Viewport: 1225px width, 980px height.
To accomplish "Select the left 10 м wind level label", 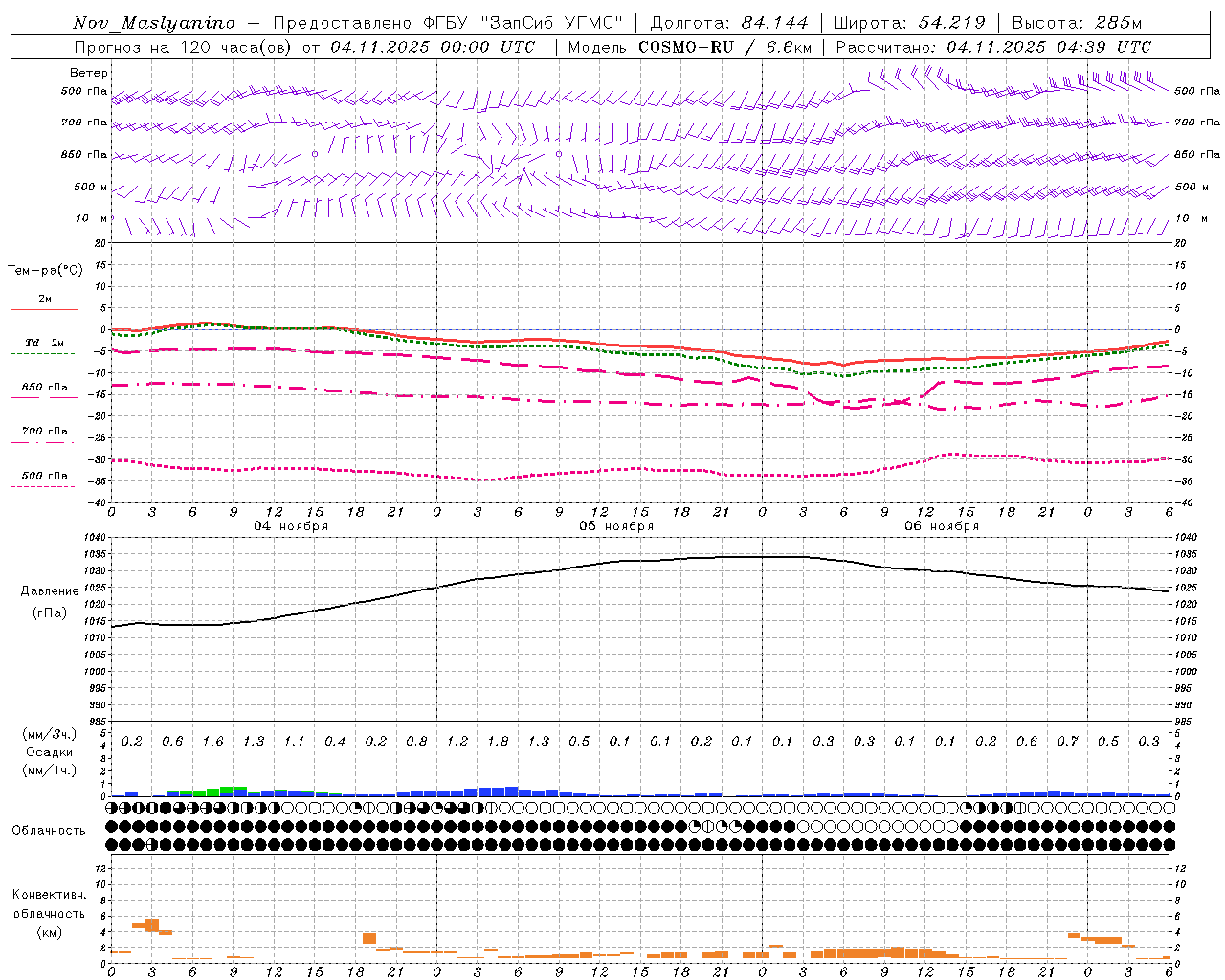I will pyautogui.click(x=92, y=218).
